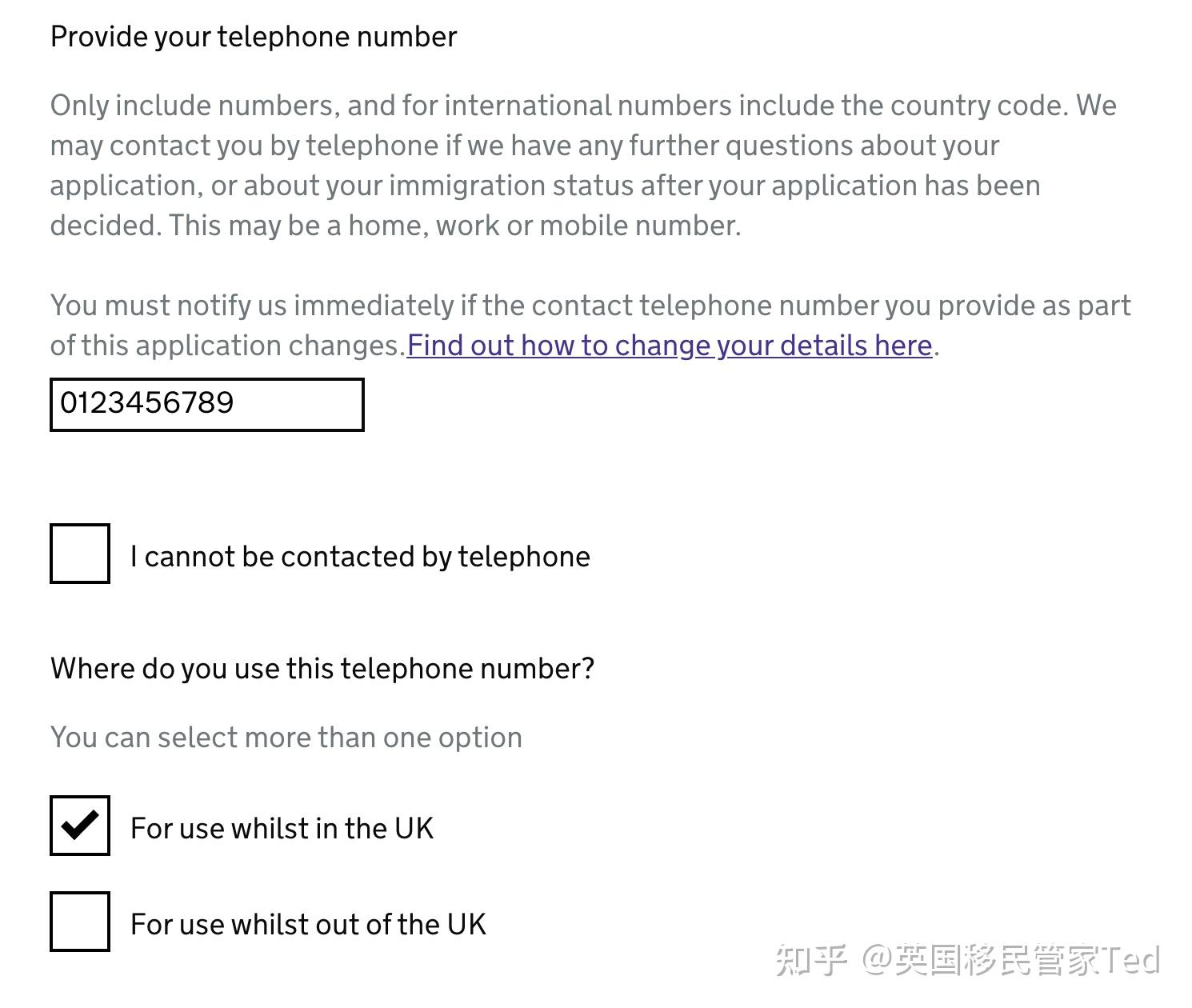Enable the 'I cannot be contacted by telephone' checkbox

(x=79, y=555)
